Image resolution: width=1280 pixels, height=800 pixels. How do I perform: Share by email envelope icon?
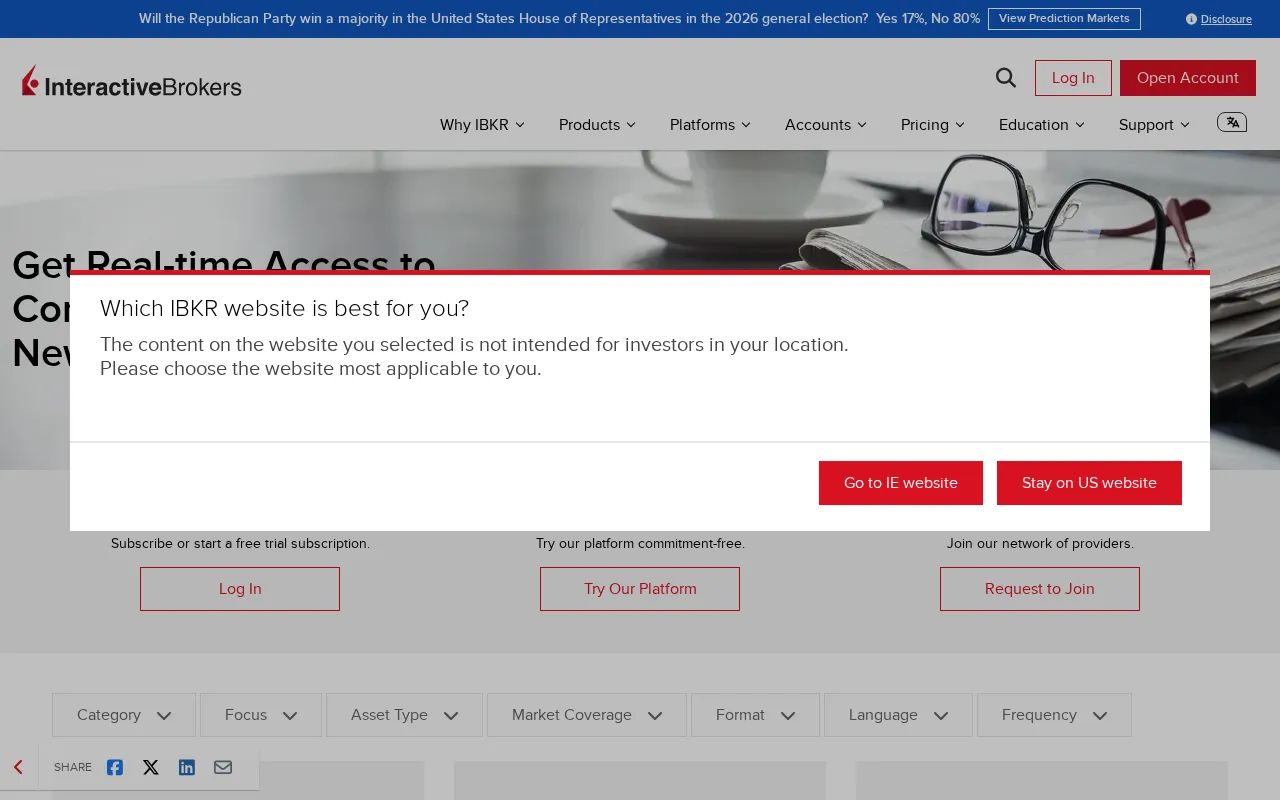coord(223,767)
